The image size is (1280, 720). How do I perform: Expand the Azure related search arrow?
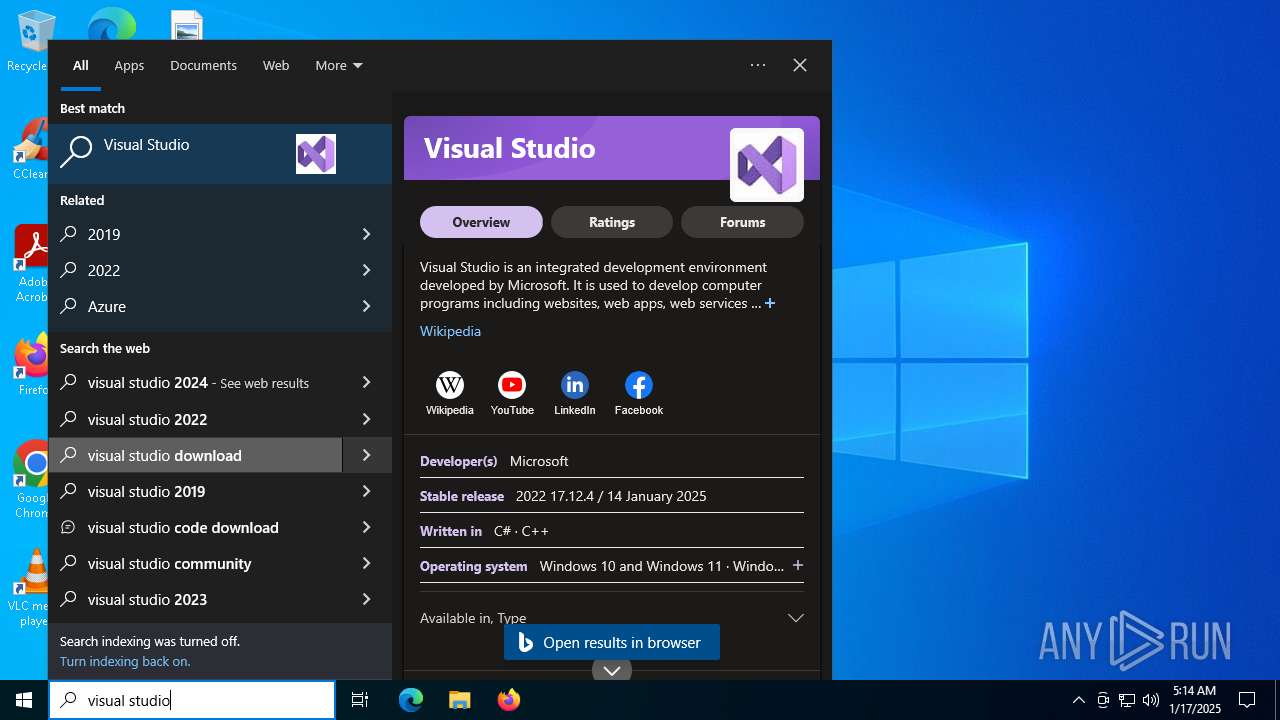[366, 306]
